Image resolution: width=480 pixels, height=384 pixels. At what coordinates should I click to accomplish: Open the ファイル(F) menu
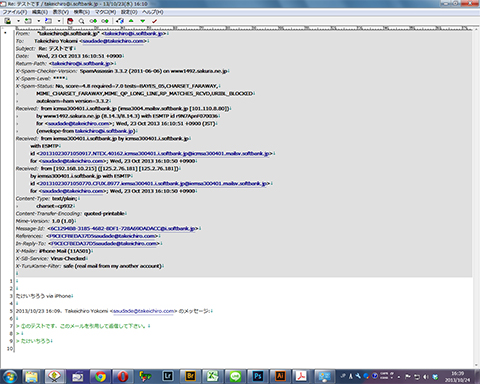click(15, 12)
